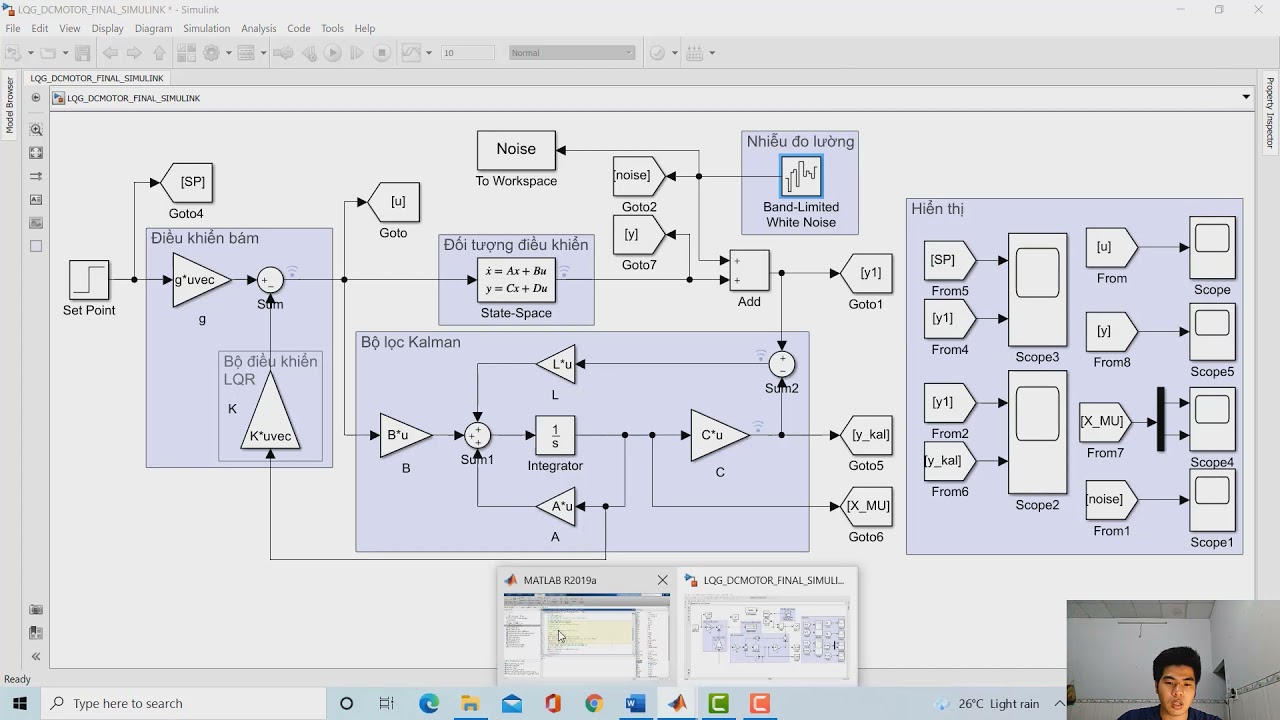Open the Display menu
Image resolution: width=1280 pixels, height=720 pixels.
(x=107, y=28)
